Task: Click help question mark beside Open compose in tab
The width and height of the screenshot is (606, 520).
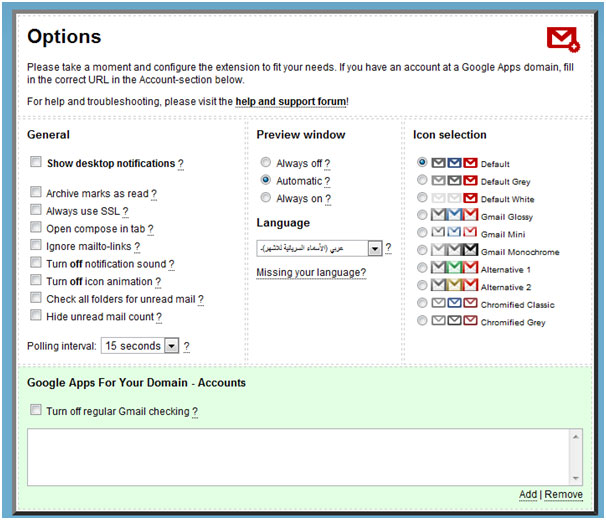Action: pyautogui.click(x=150, y=229)
